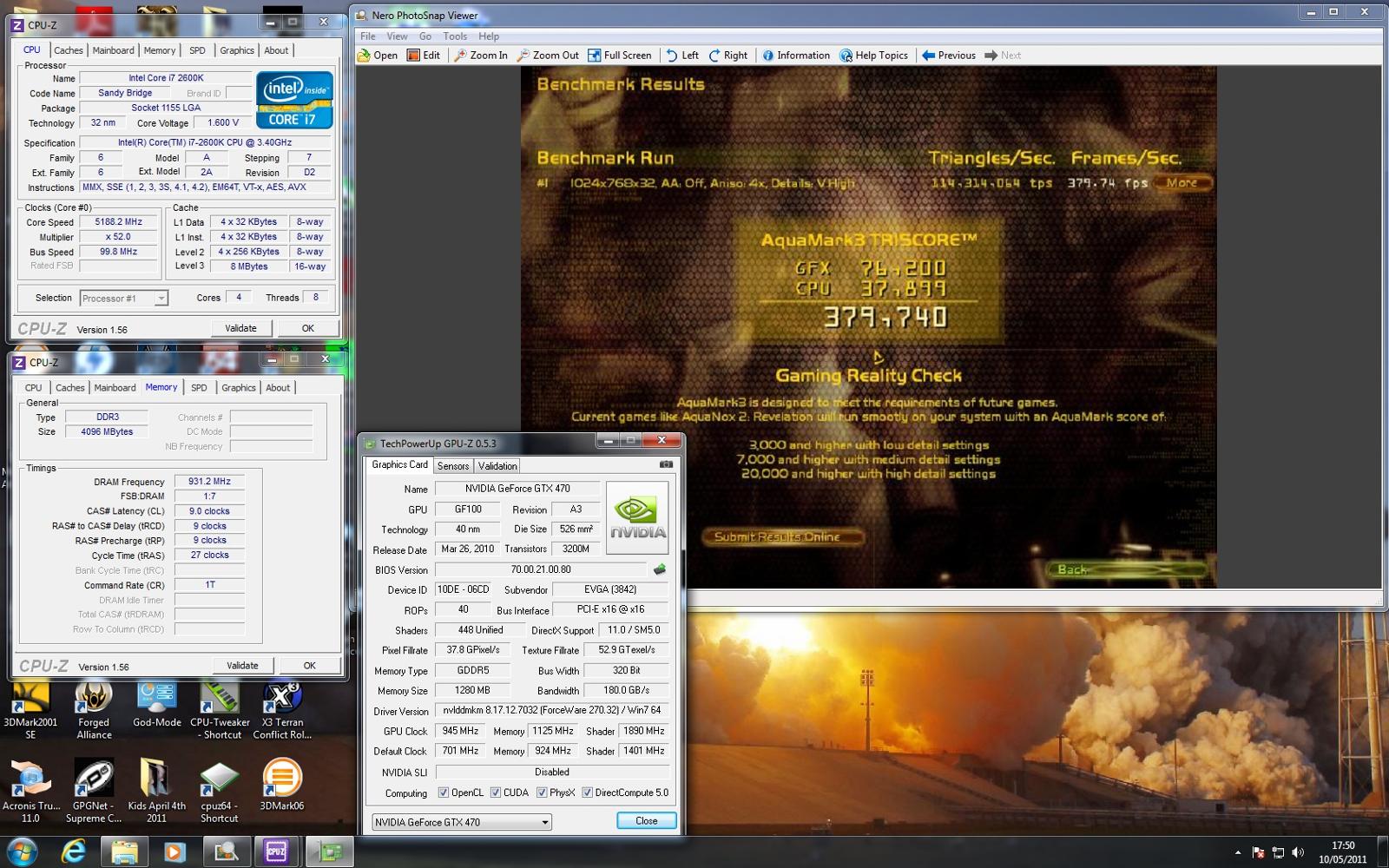Launch 3DMark06 desktop icon
The height and width of the screenshot is (868, 1389).
[283, 786]
